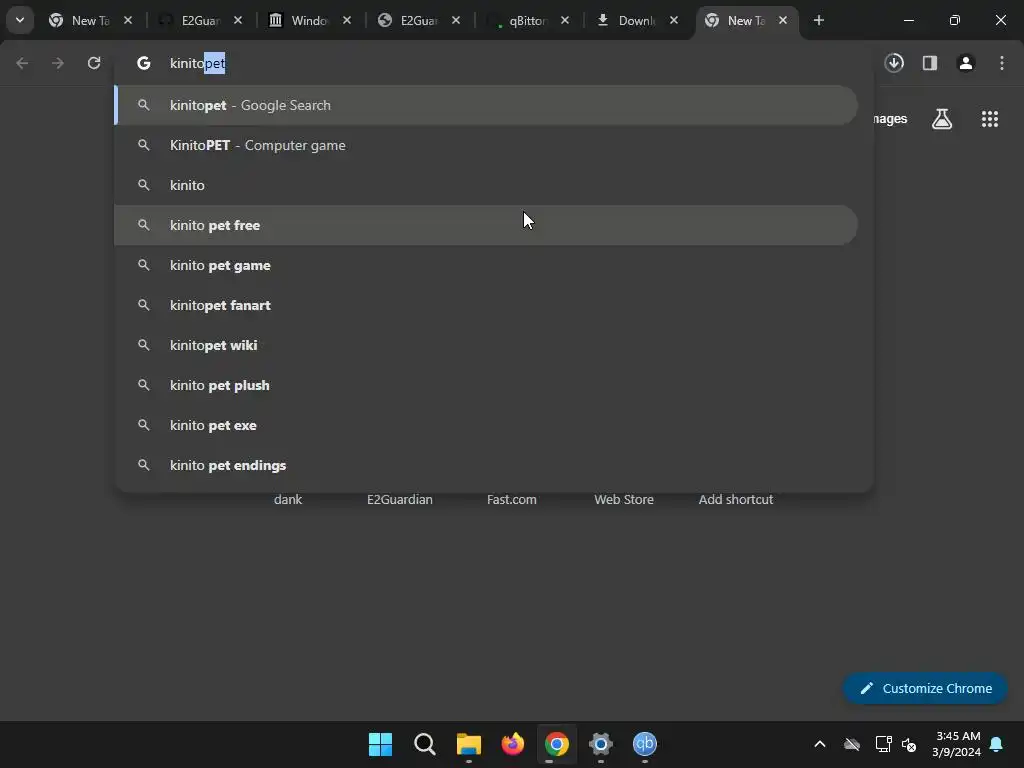1024x768 pixels.
Task: Open the Chrome profile icon
Action: click(966, 63)
